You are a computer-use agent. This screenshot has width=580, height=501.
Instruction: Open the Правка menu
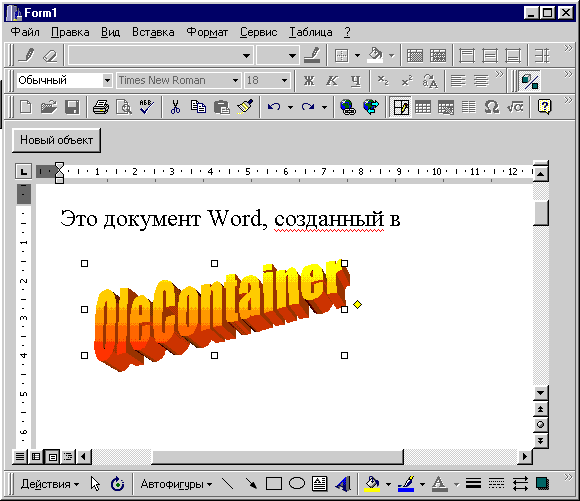coord(70,32)
